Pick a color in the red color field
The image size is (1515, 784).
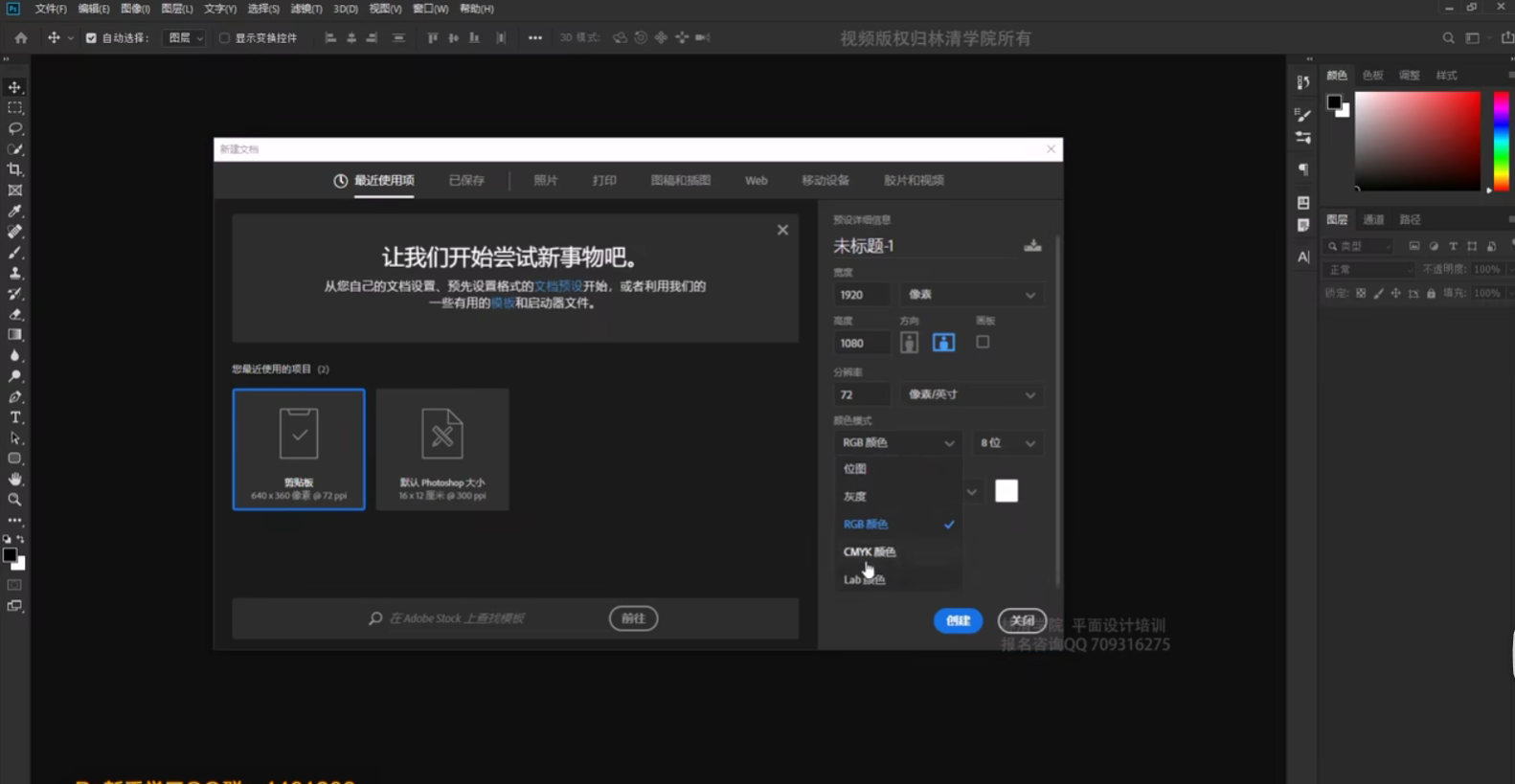coord(1417,142)
